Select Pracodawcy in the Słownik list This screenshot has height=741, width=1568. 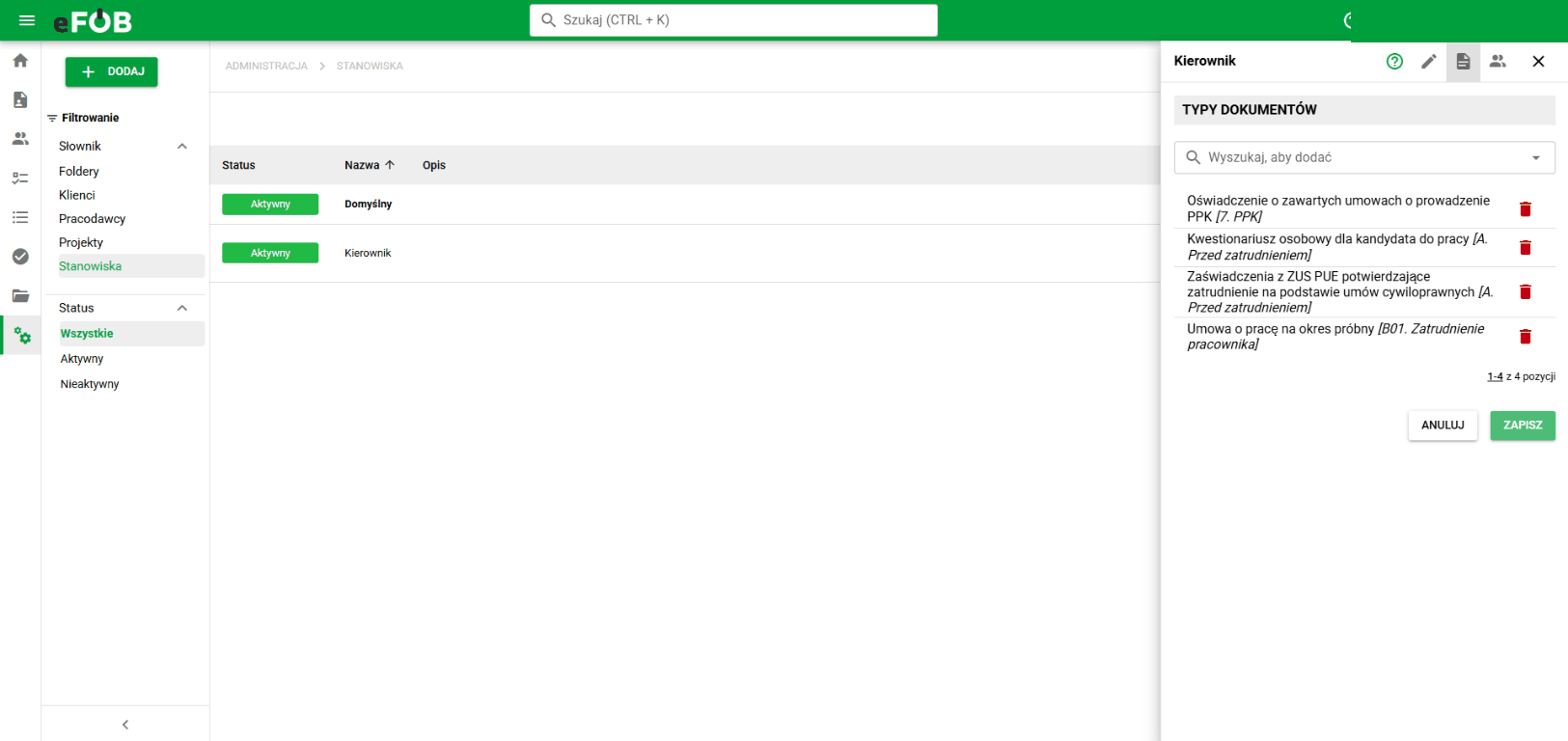(x=92, y=219)
